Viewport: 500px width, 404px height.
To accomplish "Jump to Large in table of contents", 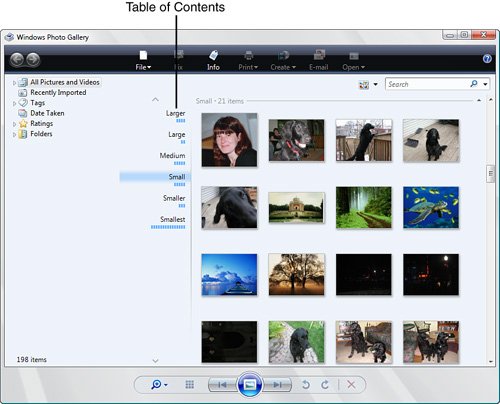I will (x=177, y=135).
